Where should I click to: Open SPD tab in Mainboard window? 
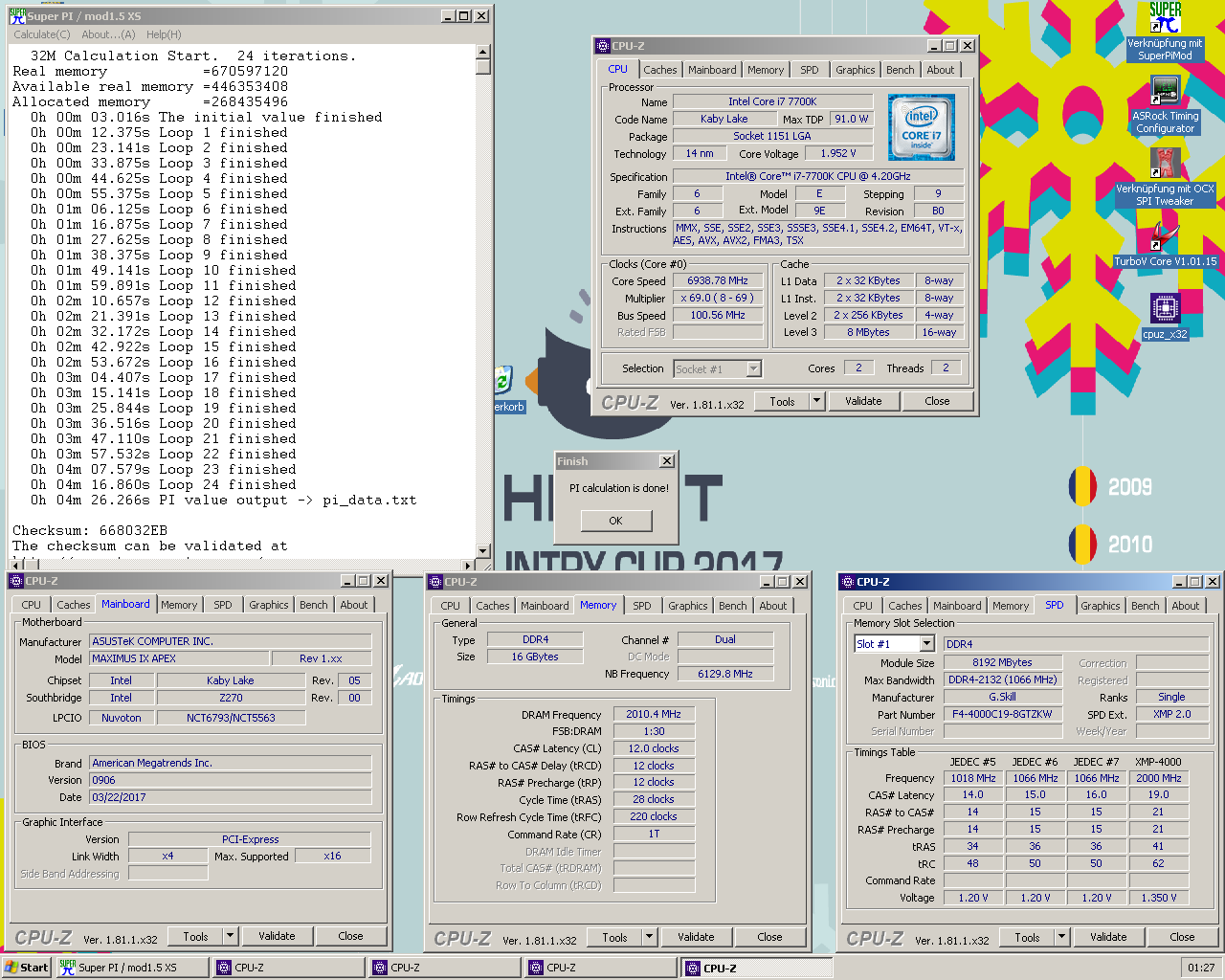coord(223,605)
